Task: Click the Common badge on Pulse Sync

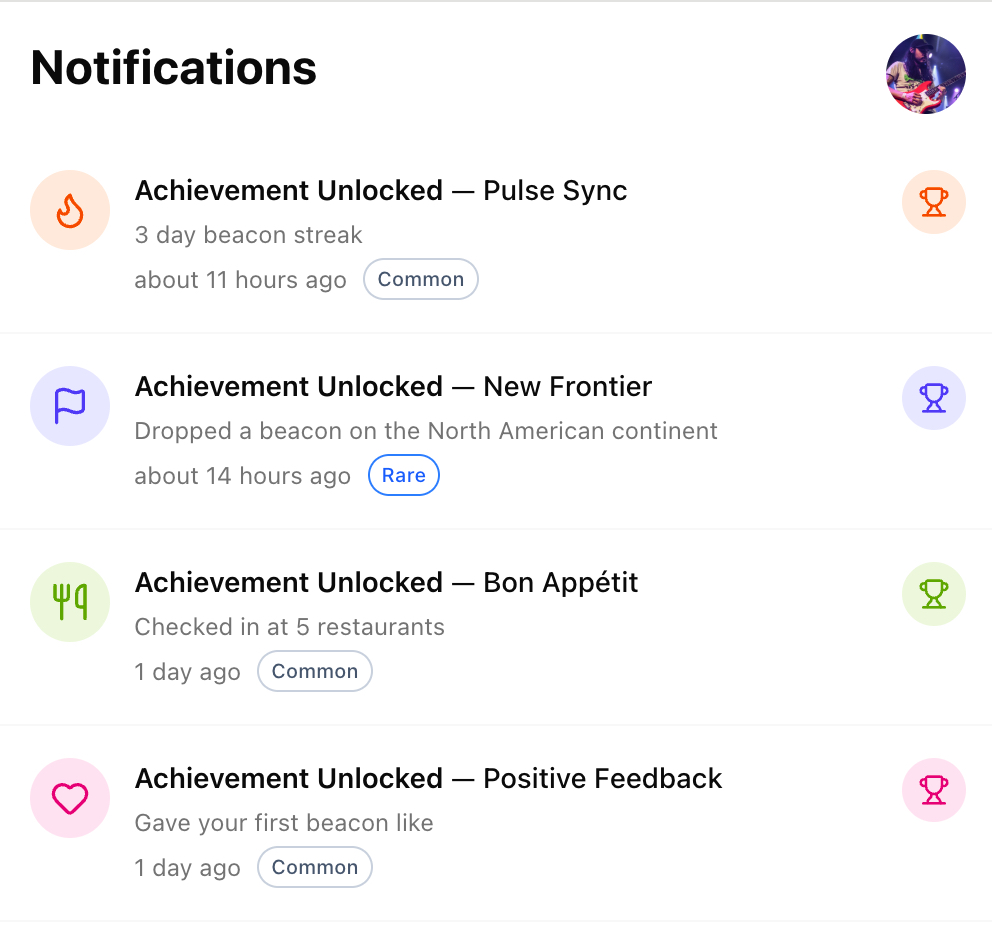Action: 420,280
